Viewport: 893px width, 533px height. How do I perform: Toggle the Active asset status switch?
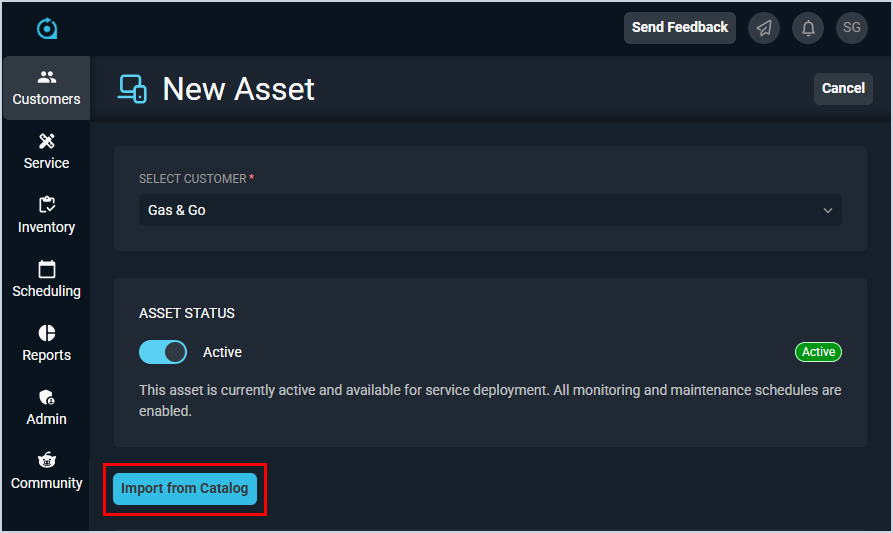pyautogui.click(x=163, y=352)
